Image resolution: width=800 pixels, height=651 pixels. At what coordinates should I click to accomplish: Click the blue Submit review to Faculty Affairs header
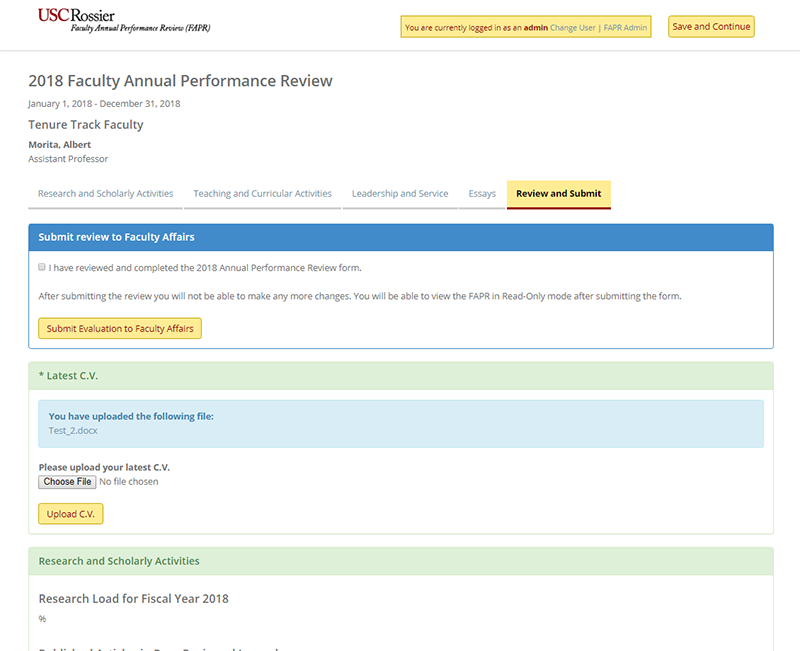click(x=116, y=238)
